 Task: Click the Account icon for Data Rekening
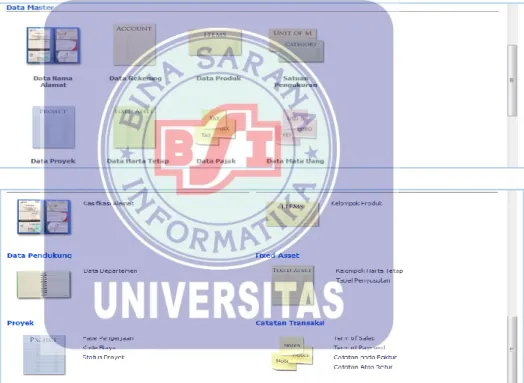134,44
